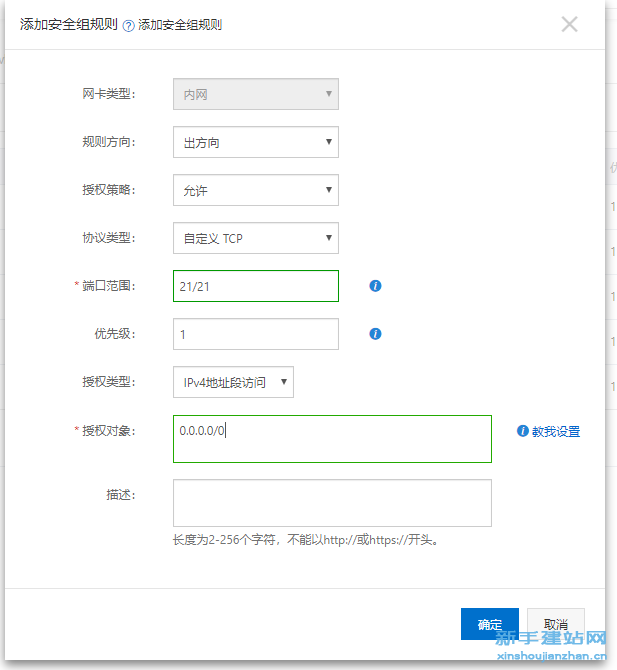The image size is (617, 670).
Task: Click the 优先级 input field
Action: [x=256, y=334]
